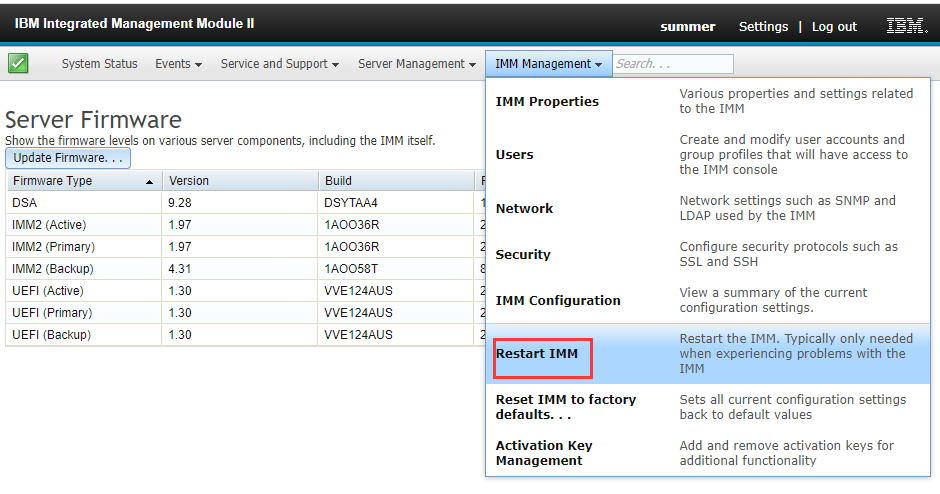Expand Server Management dropdown menu
The height and width of the screenshot is (494, 940).
pos(417,64)
